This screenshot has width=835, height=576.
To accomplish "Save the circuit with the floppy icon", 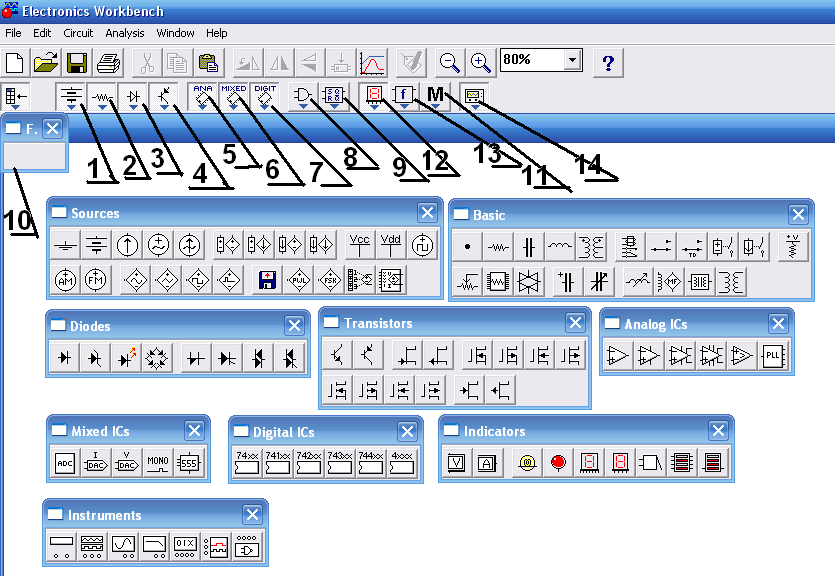I will (x=77, y=63).
